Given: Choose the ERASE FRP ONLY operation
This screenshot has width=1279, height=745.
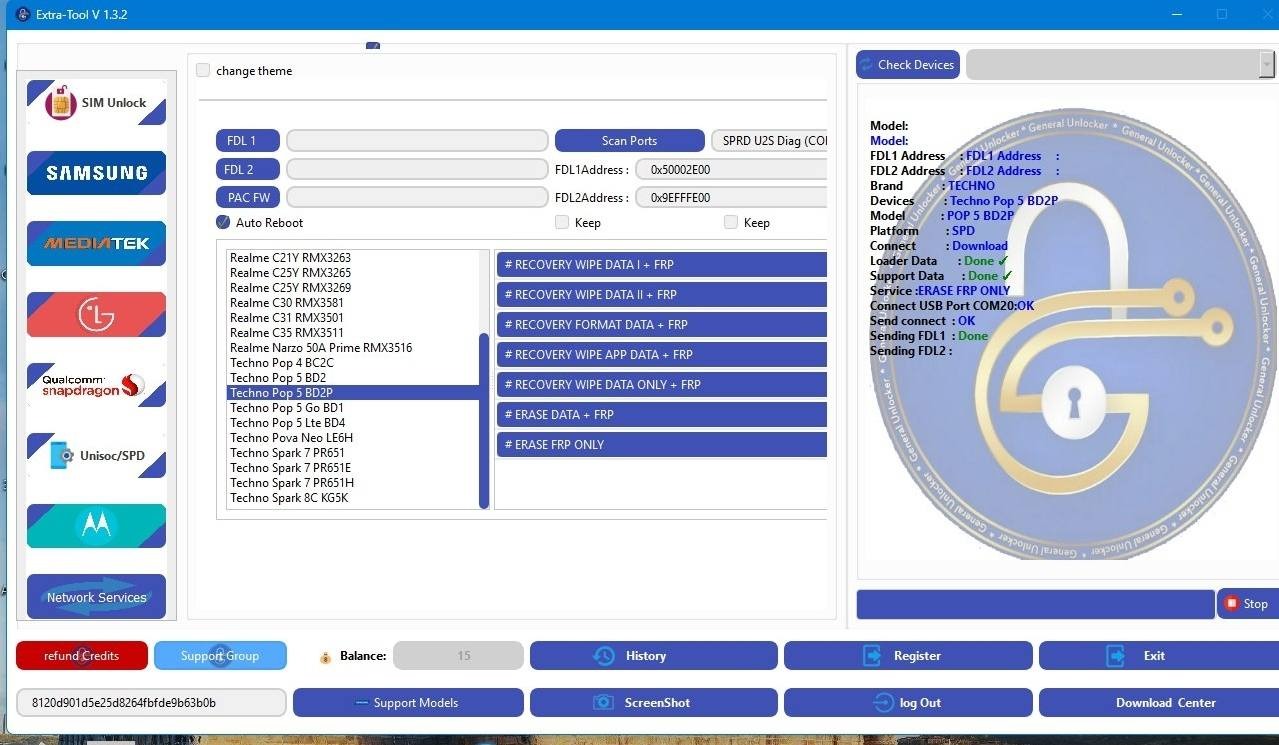Looking at the screenshot, I should [x=660, y=445].
